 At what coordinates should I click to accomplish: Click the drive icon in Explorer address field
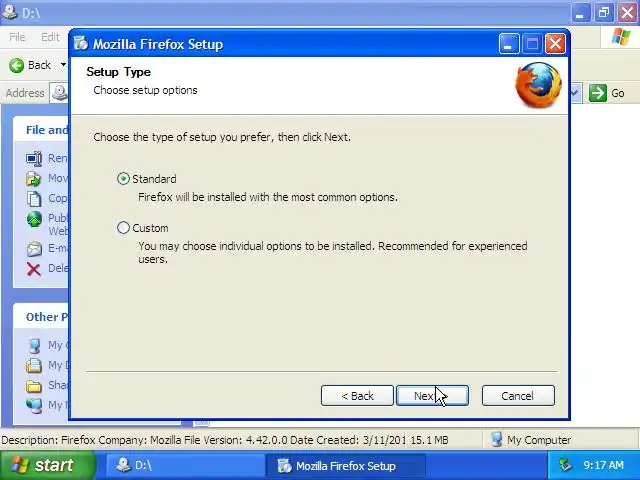pos(60,93)
